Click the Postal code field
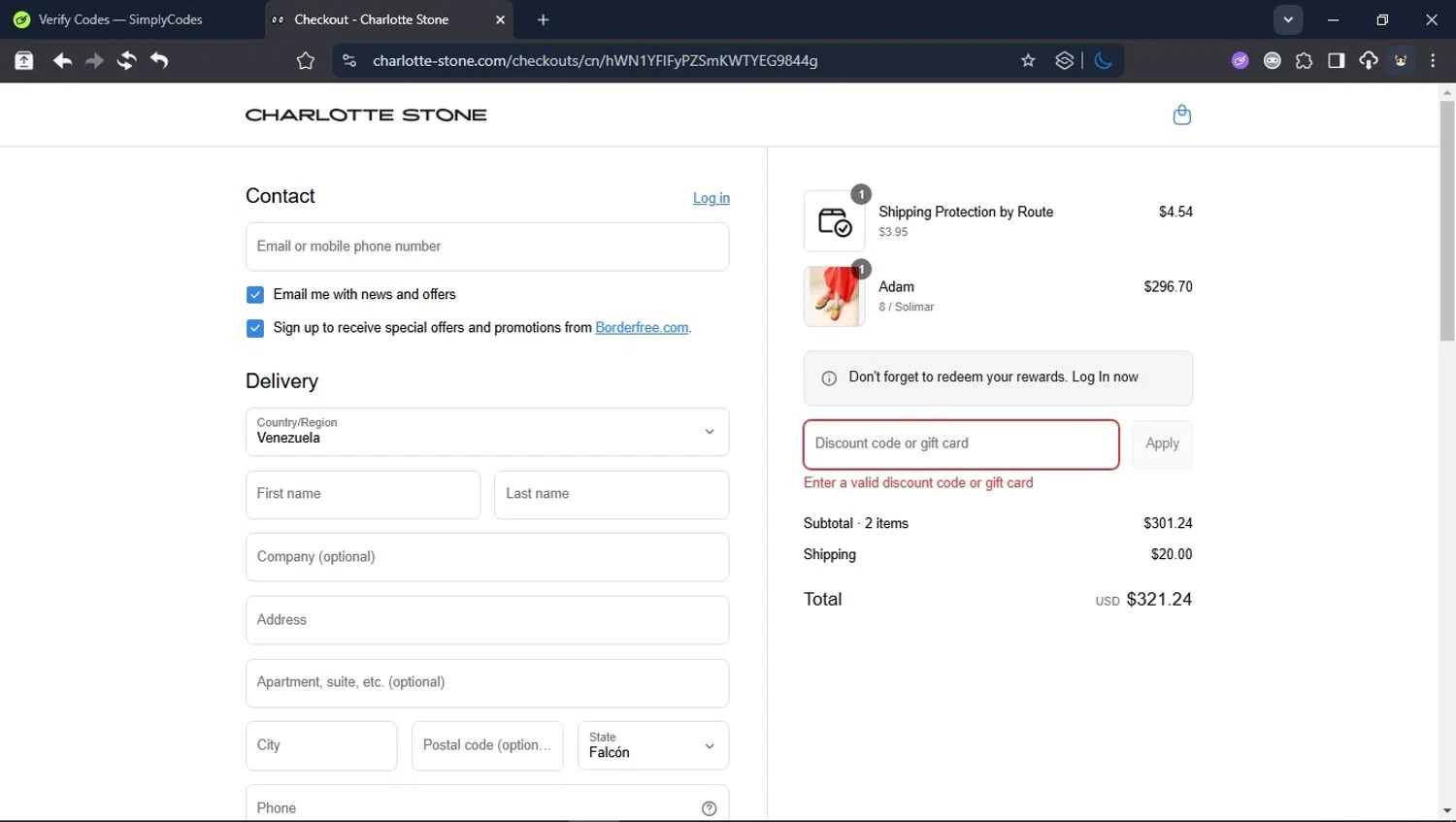 (x=487, y=745)
